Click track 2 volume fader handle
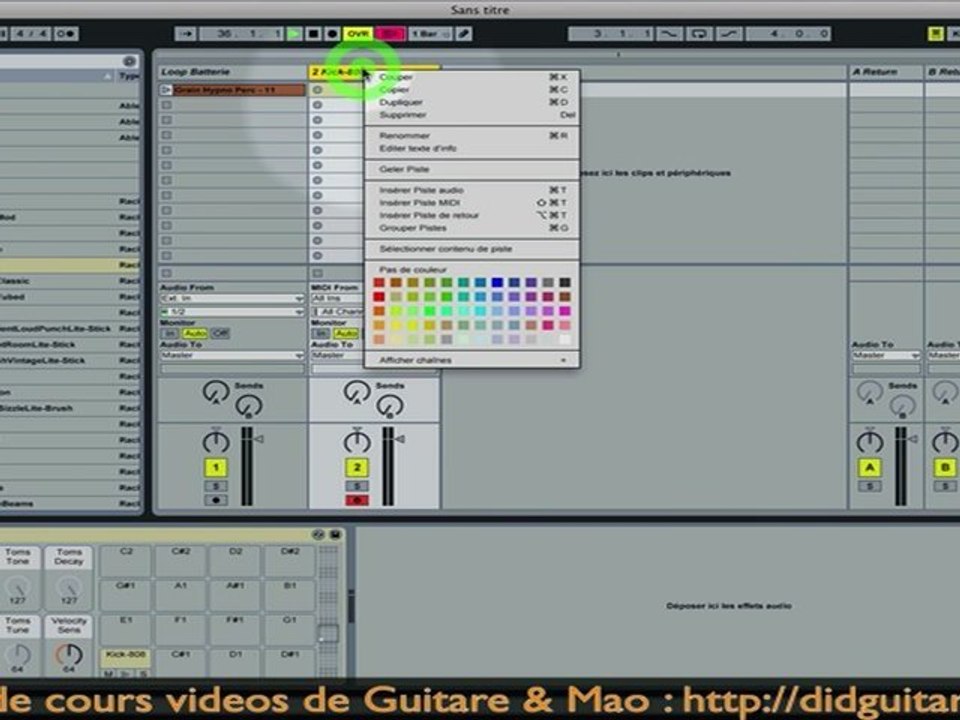The height and width of the screenshot is (720, 960). click(400, 439)
